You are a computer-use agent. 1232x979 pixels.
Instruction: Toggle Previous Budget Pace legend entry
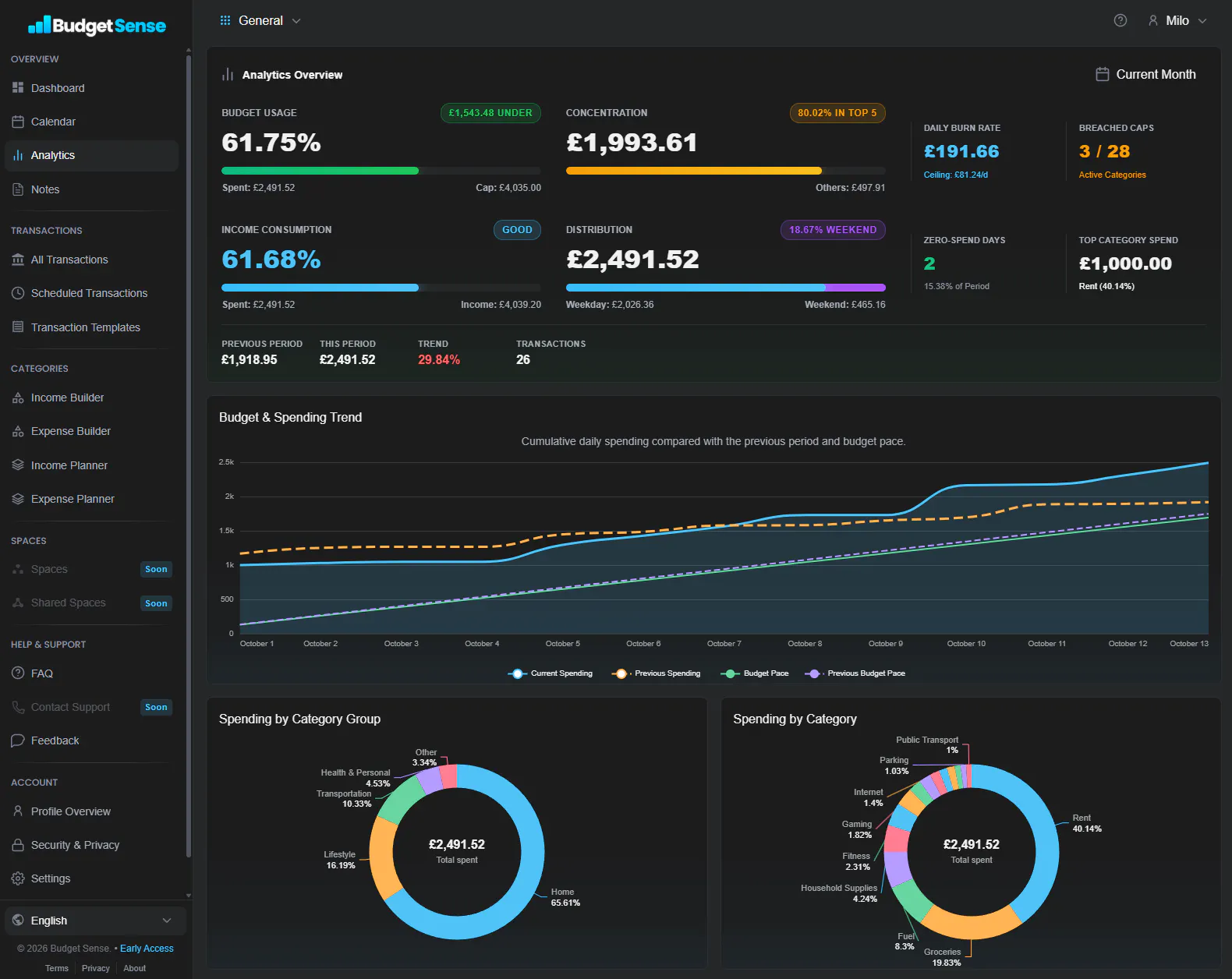(x=855, y=673)
